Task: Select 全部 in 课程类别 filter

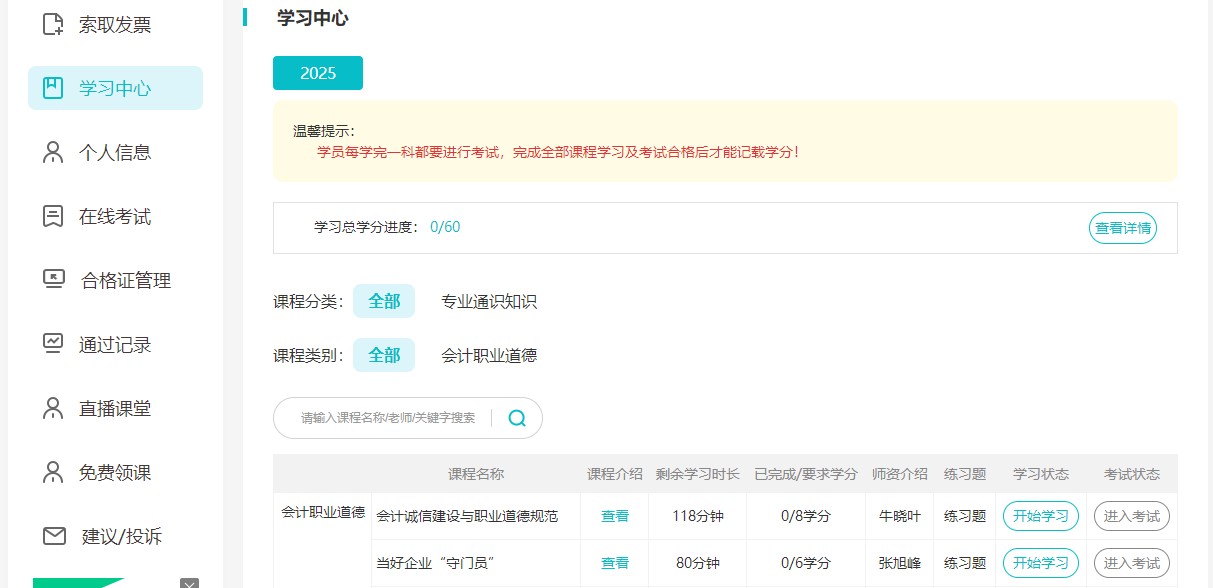Action: point(384,355)
